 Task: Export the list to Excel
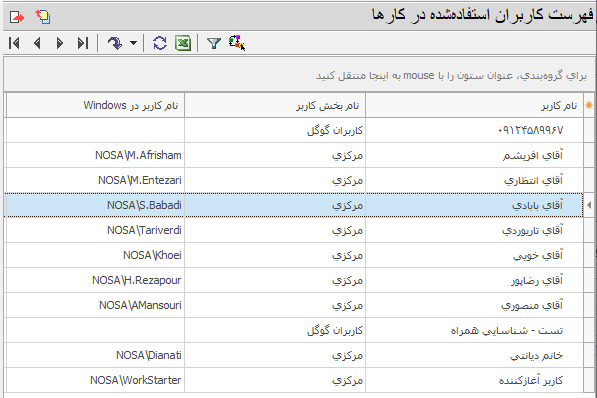(x=183, y=43)
